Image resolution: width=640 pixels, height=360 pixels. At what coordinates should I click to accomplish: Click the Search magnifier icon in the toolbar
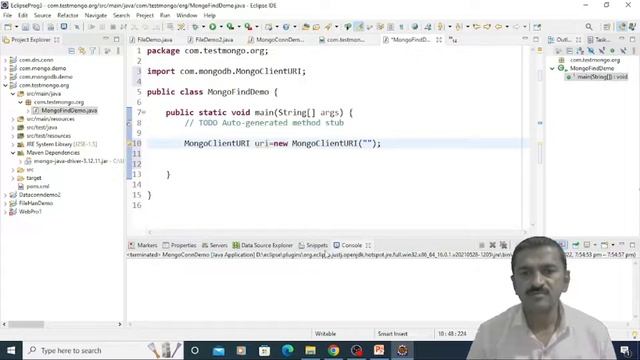click(589, 27)
